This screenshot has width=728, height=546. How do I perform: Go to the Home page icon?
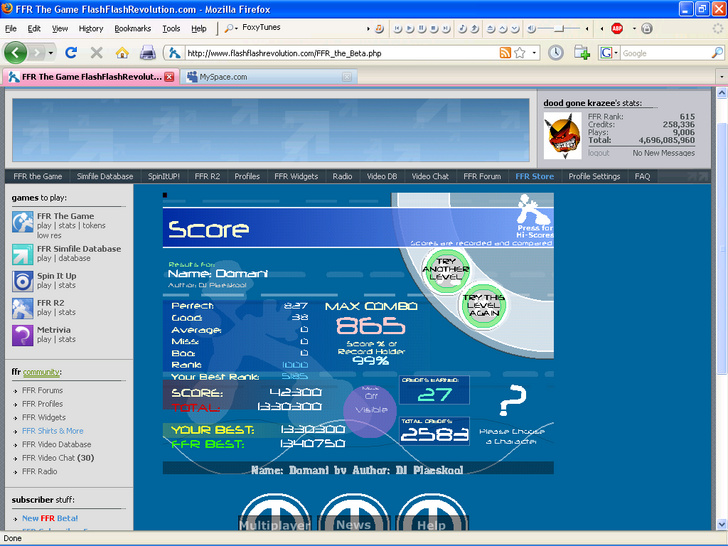click(122, 52)
